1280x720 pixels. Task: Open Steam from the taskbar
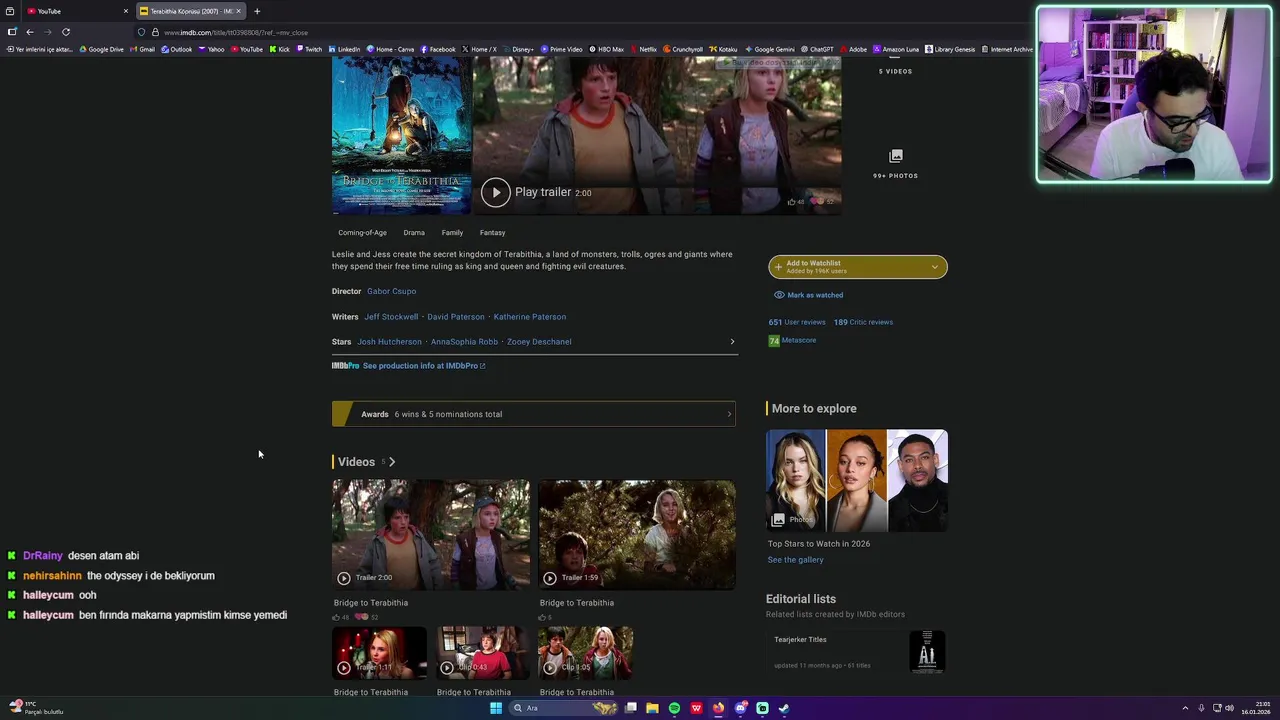[x=784, y=708]
